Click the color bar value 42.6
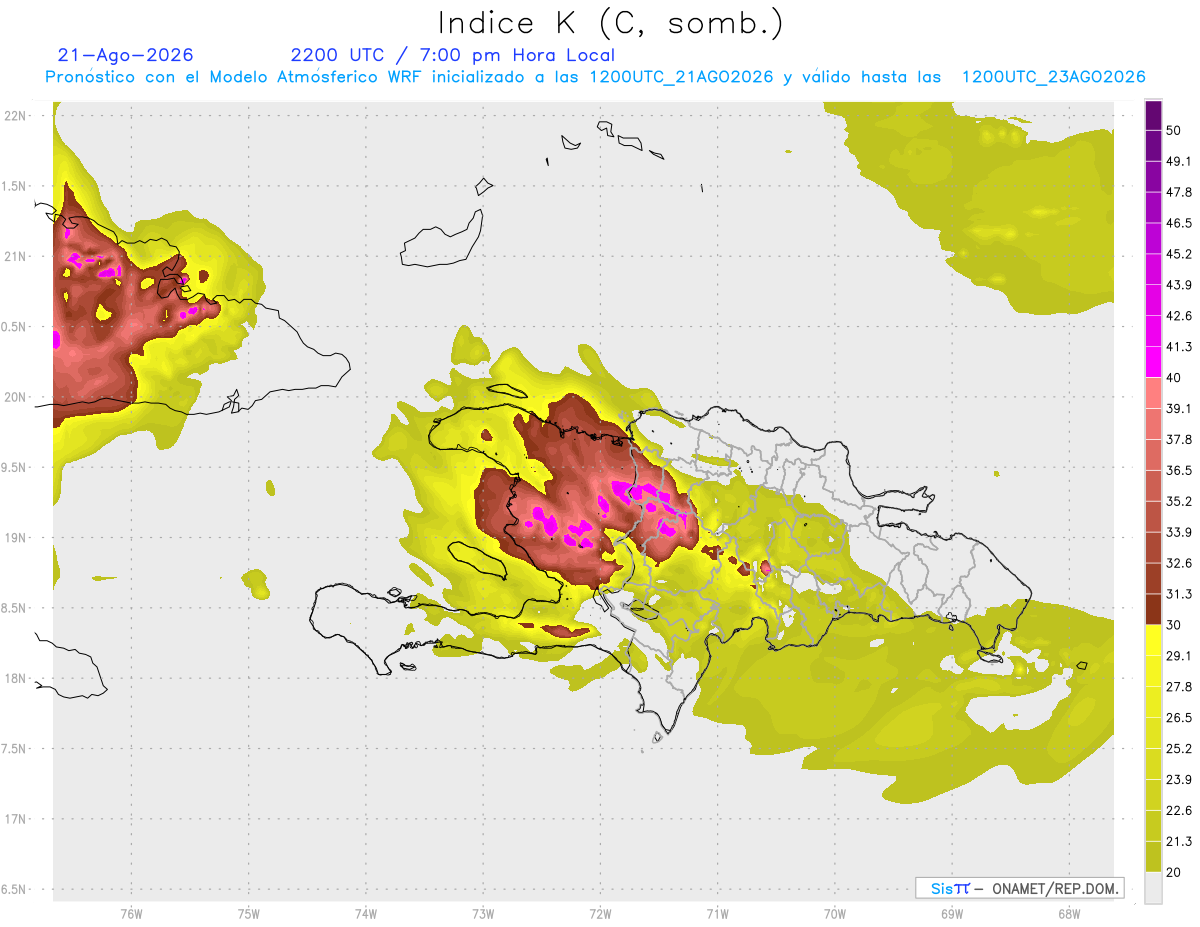The height and width of the screenshot is (927, 1200). 1179,316
